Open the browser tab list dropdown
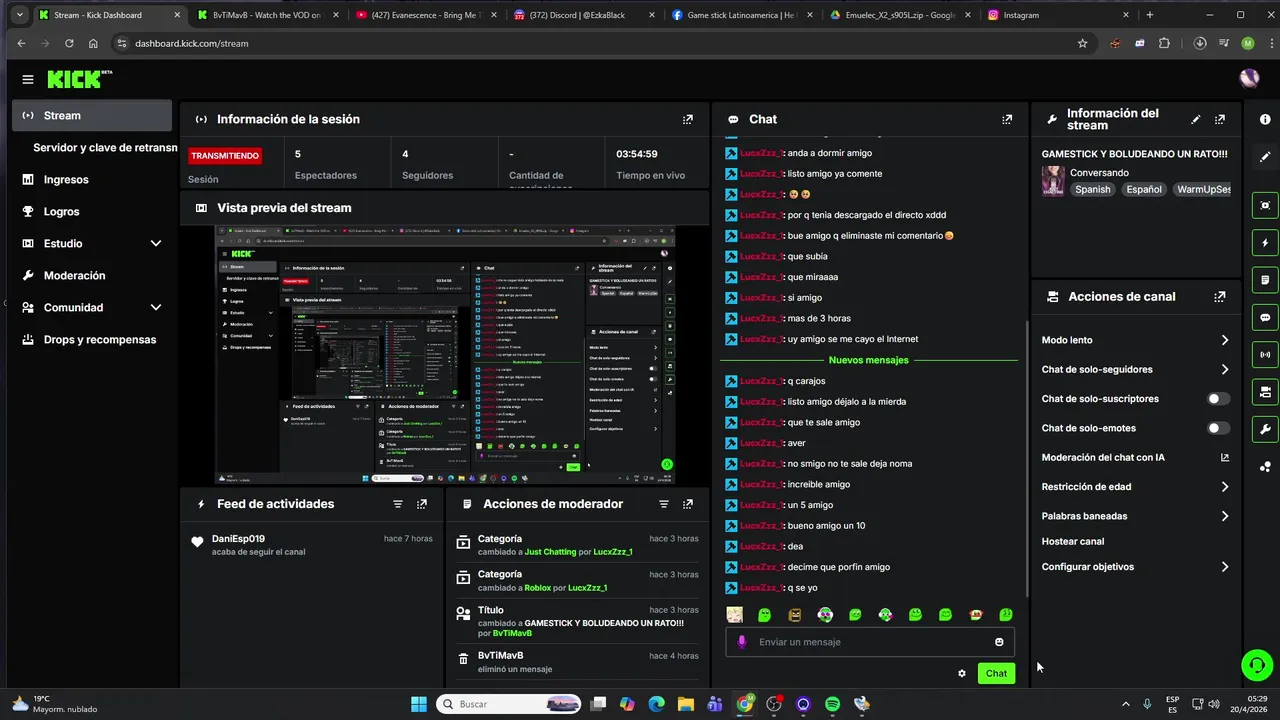 [19, 15]
